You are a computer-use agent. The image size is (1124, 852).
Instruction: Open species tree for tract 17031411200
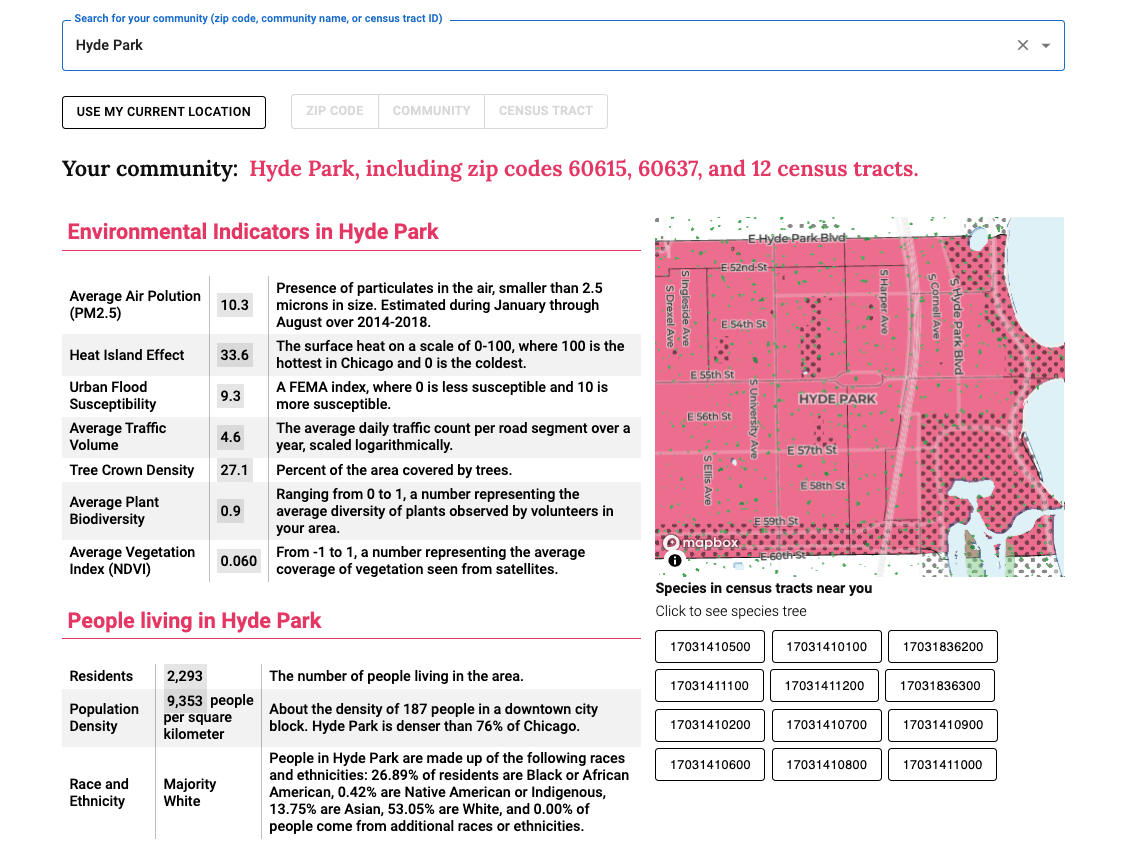click(825, 686)
